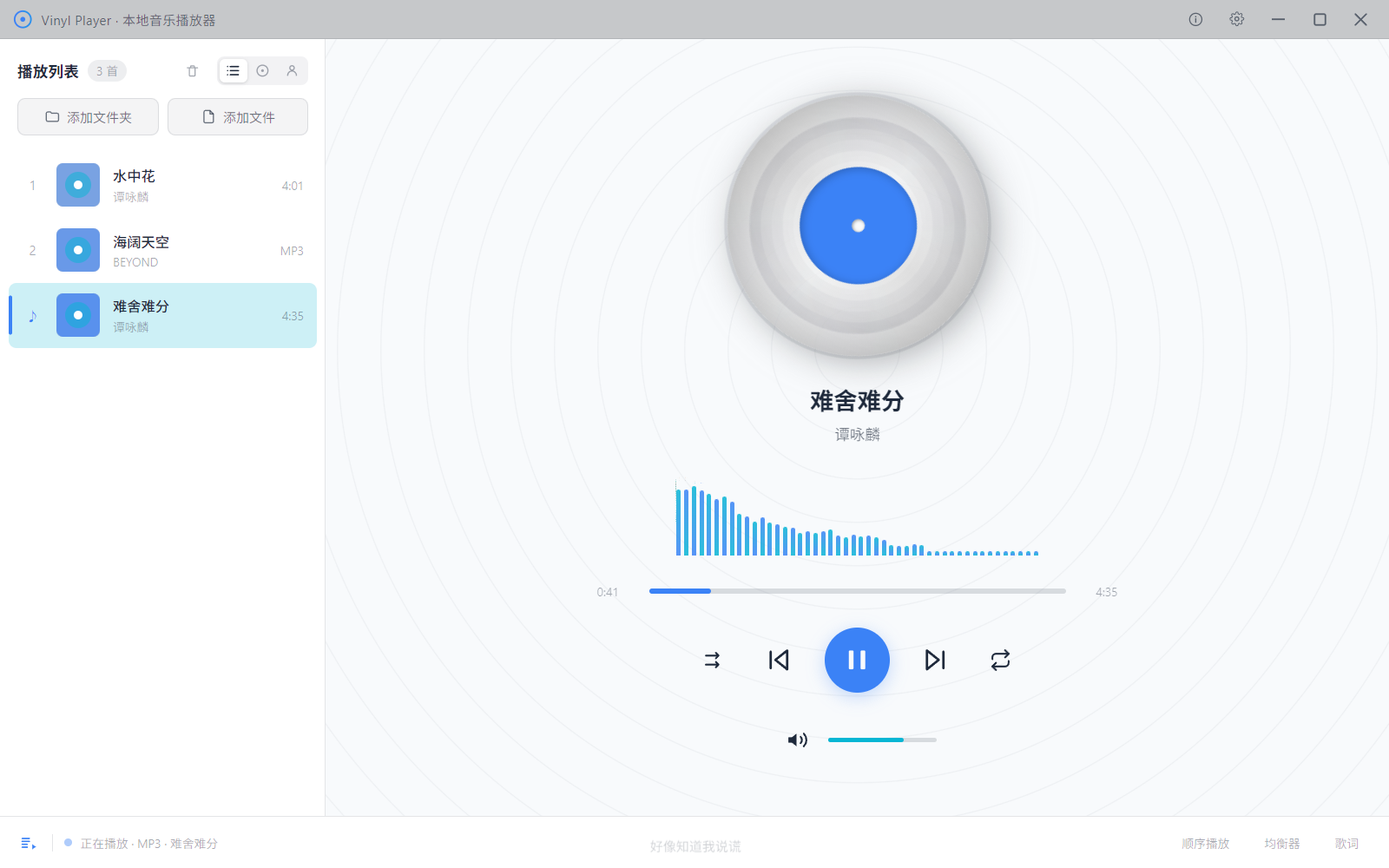
Task: Clear playlist with trash icon
Action: (x=193, y=71)
